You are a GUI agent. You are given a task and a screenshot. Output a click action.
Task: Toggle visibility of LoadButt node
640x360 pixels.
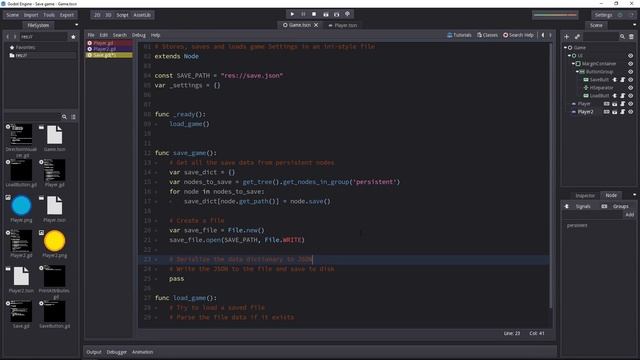point(631,96)
